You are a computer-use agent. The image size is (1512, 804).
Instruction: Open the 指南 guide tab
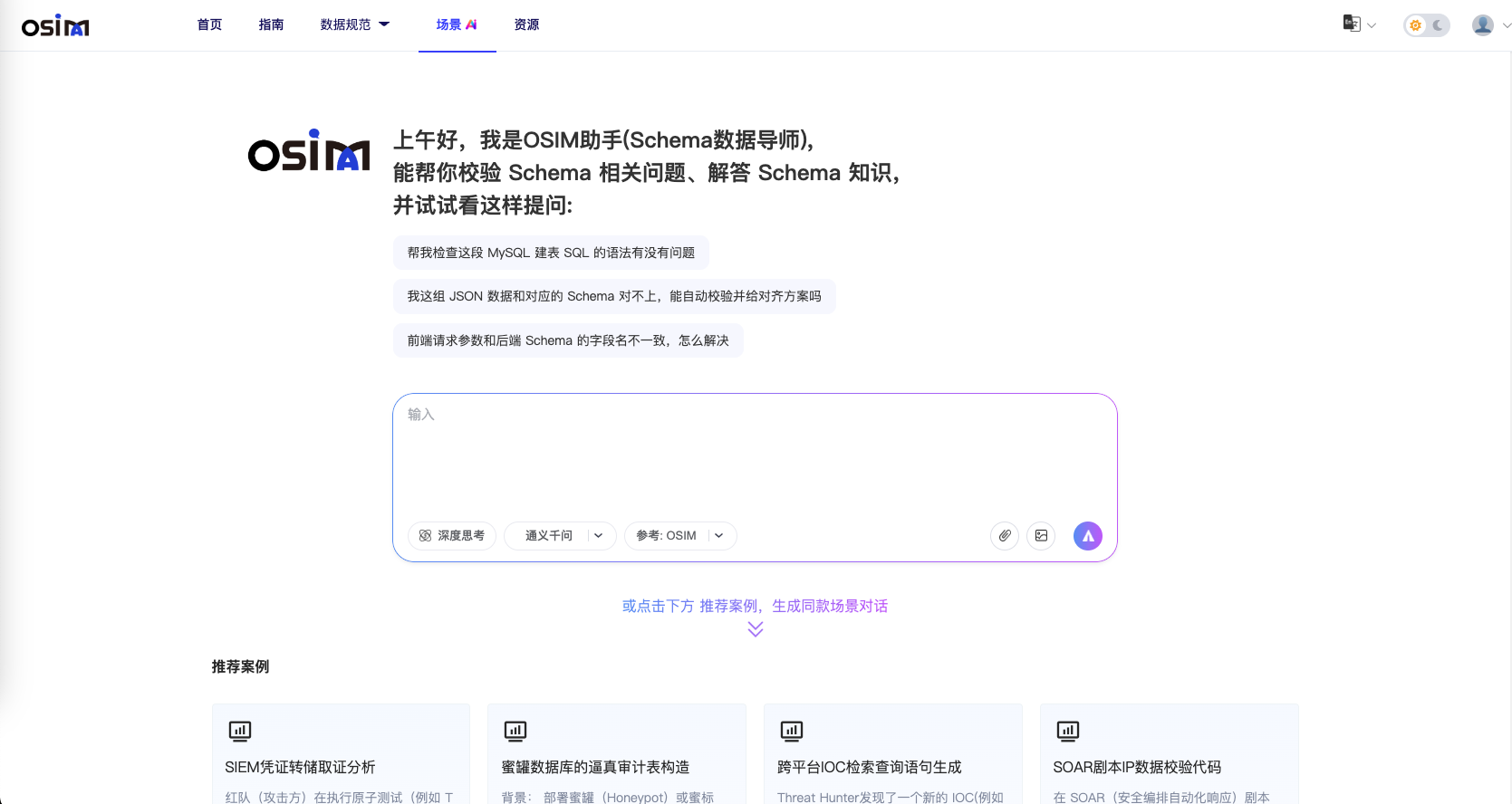pyautogui.click(x=271, y=25)
